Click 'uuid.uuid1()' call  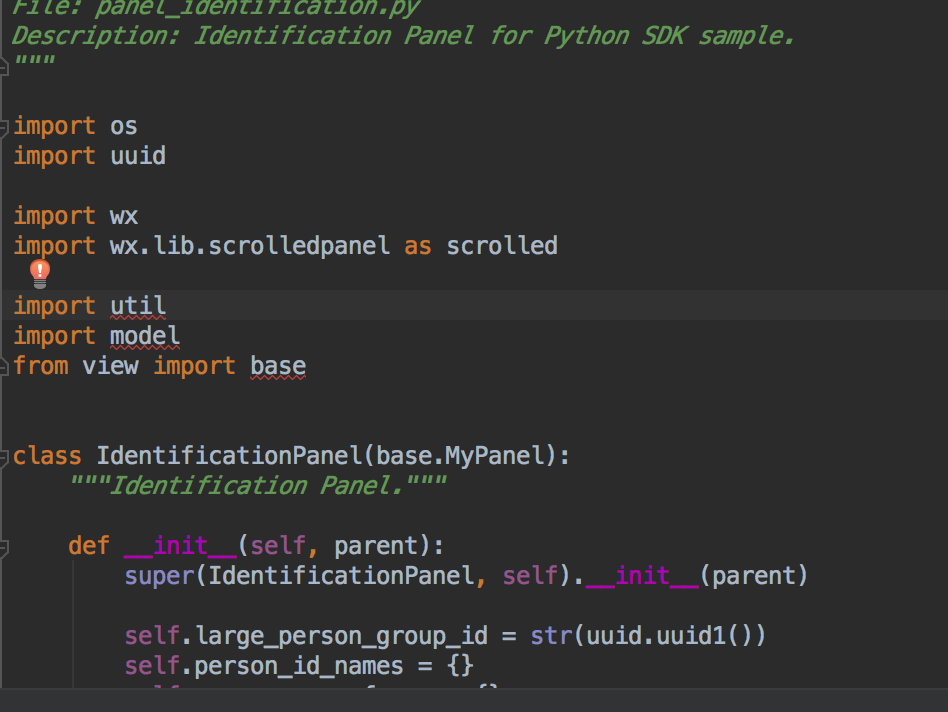(669, 636)
